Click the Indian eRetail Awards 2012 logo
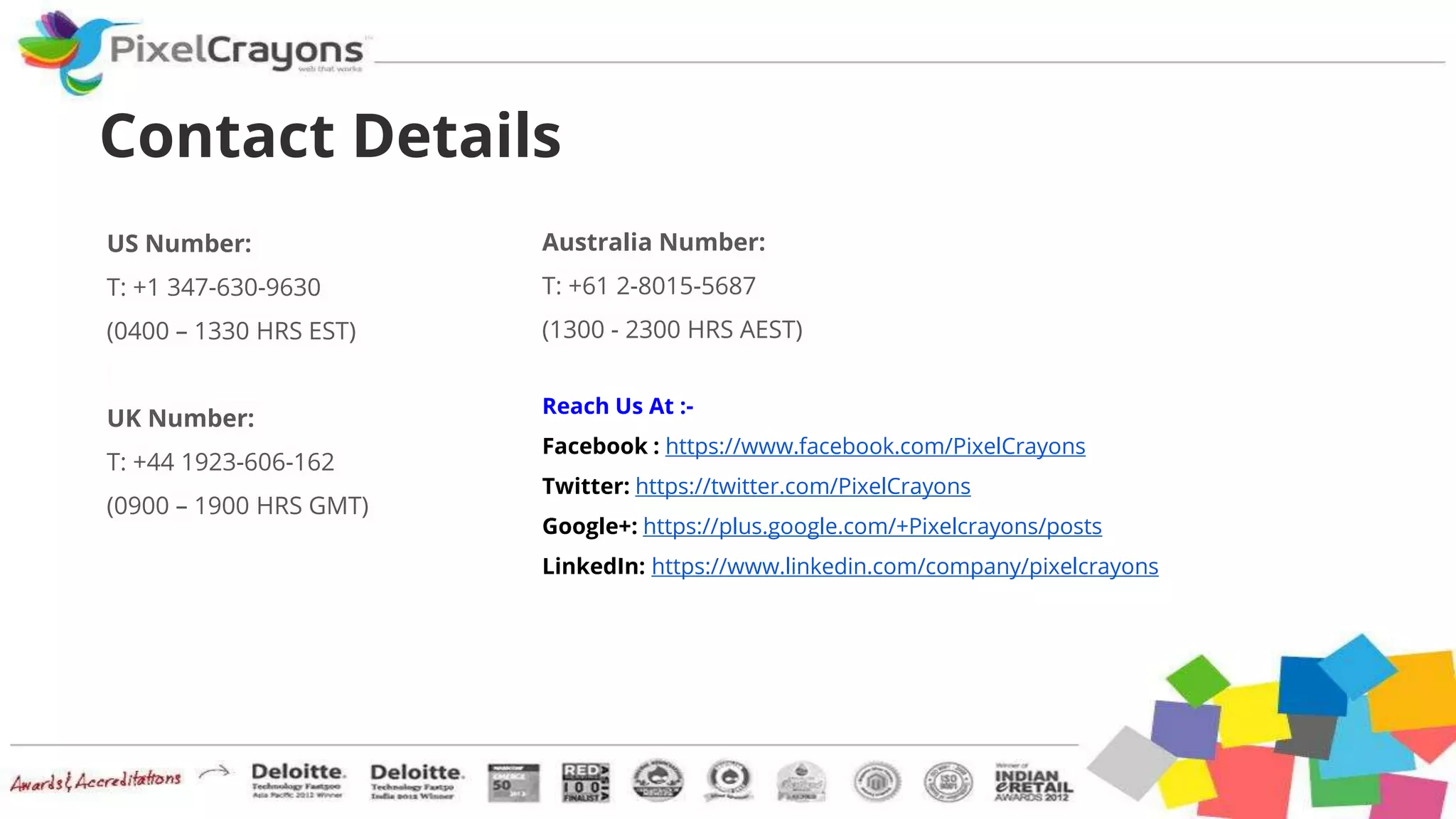 (1033, 783)
